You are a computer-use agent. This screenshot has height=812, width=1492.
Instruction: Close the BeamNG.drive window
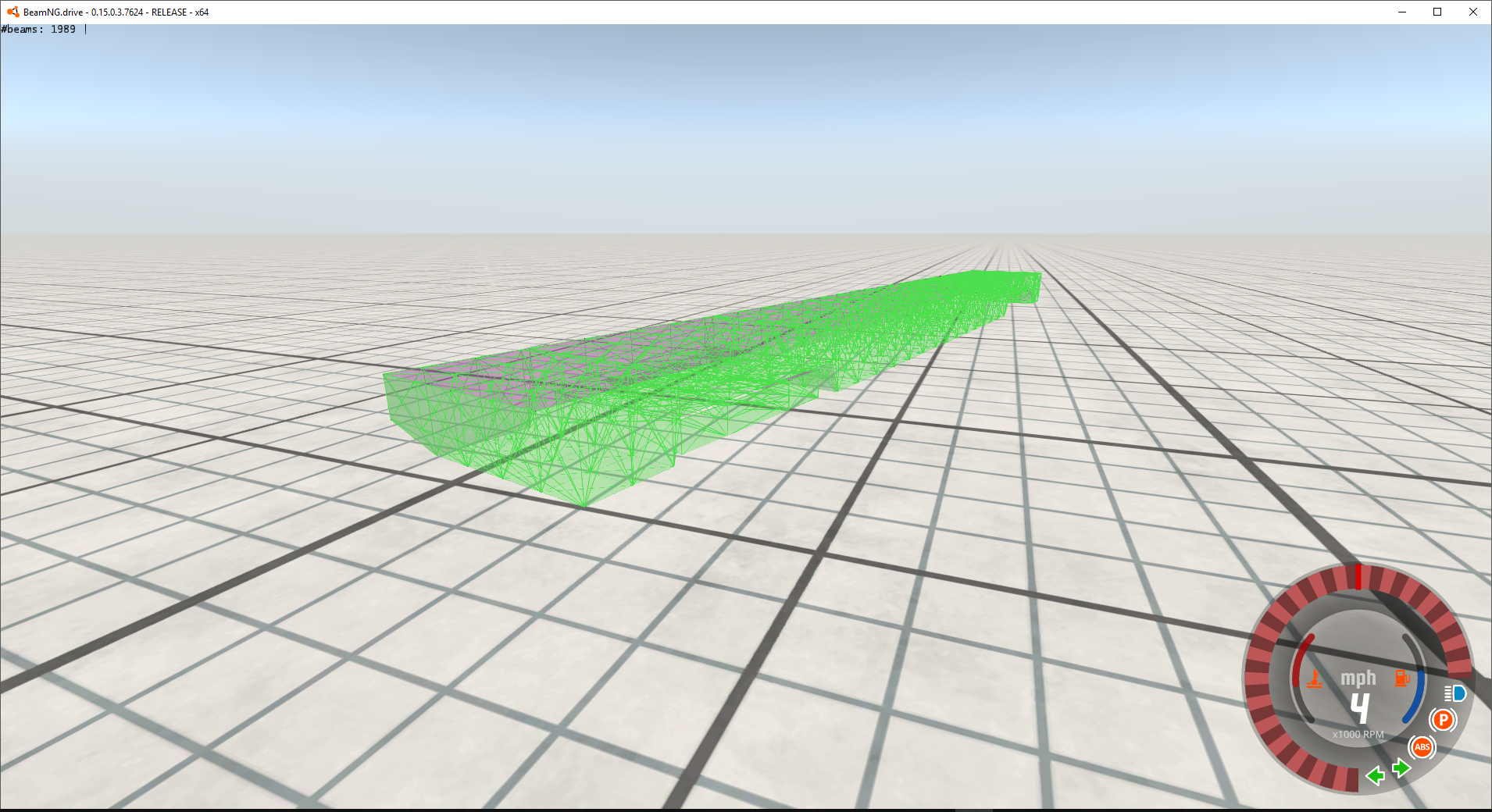pyautogui.click(x=1473, y=12)
